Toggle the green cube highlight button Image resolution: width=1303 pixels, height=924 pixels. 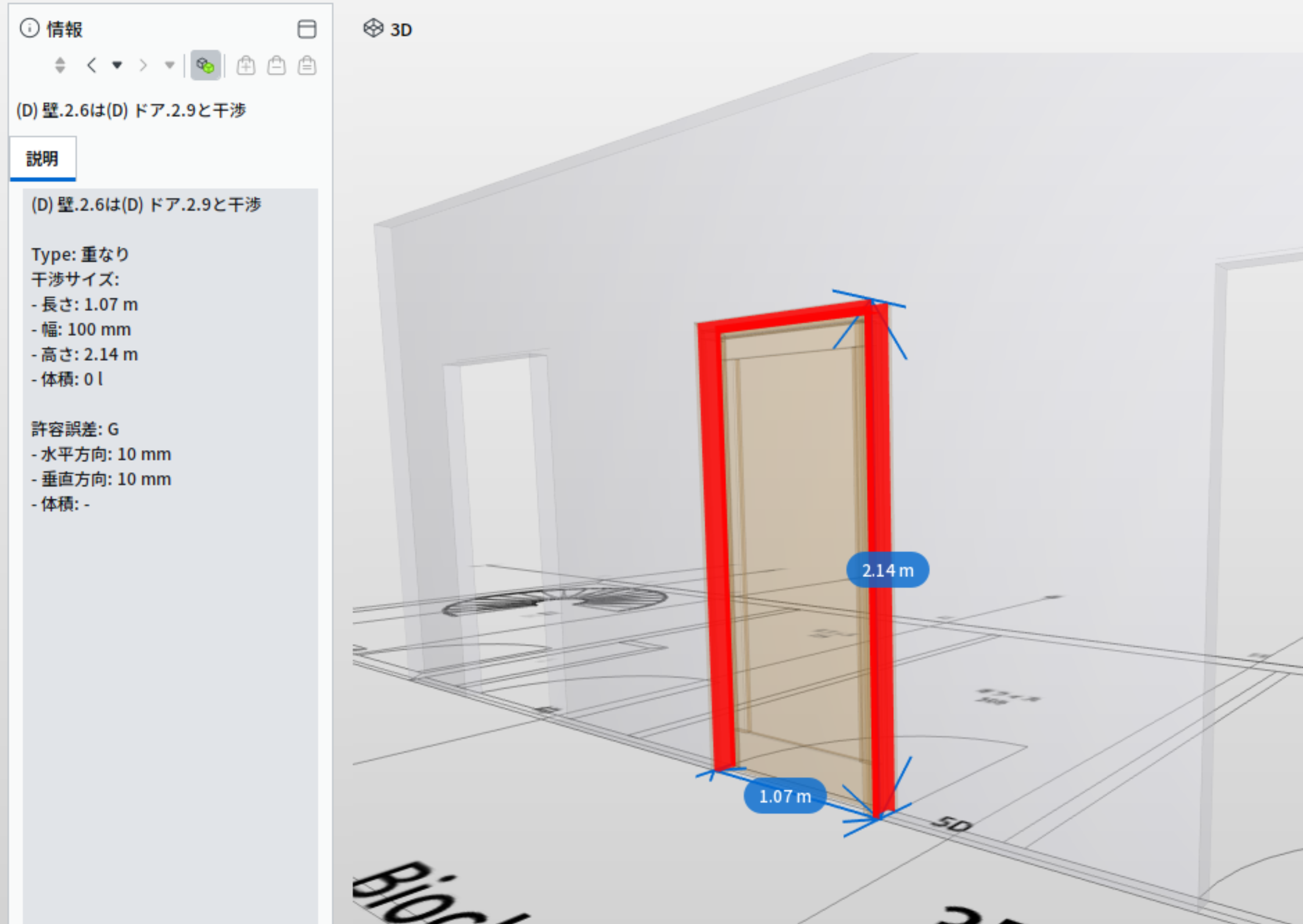click(x=205, y=65)
